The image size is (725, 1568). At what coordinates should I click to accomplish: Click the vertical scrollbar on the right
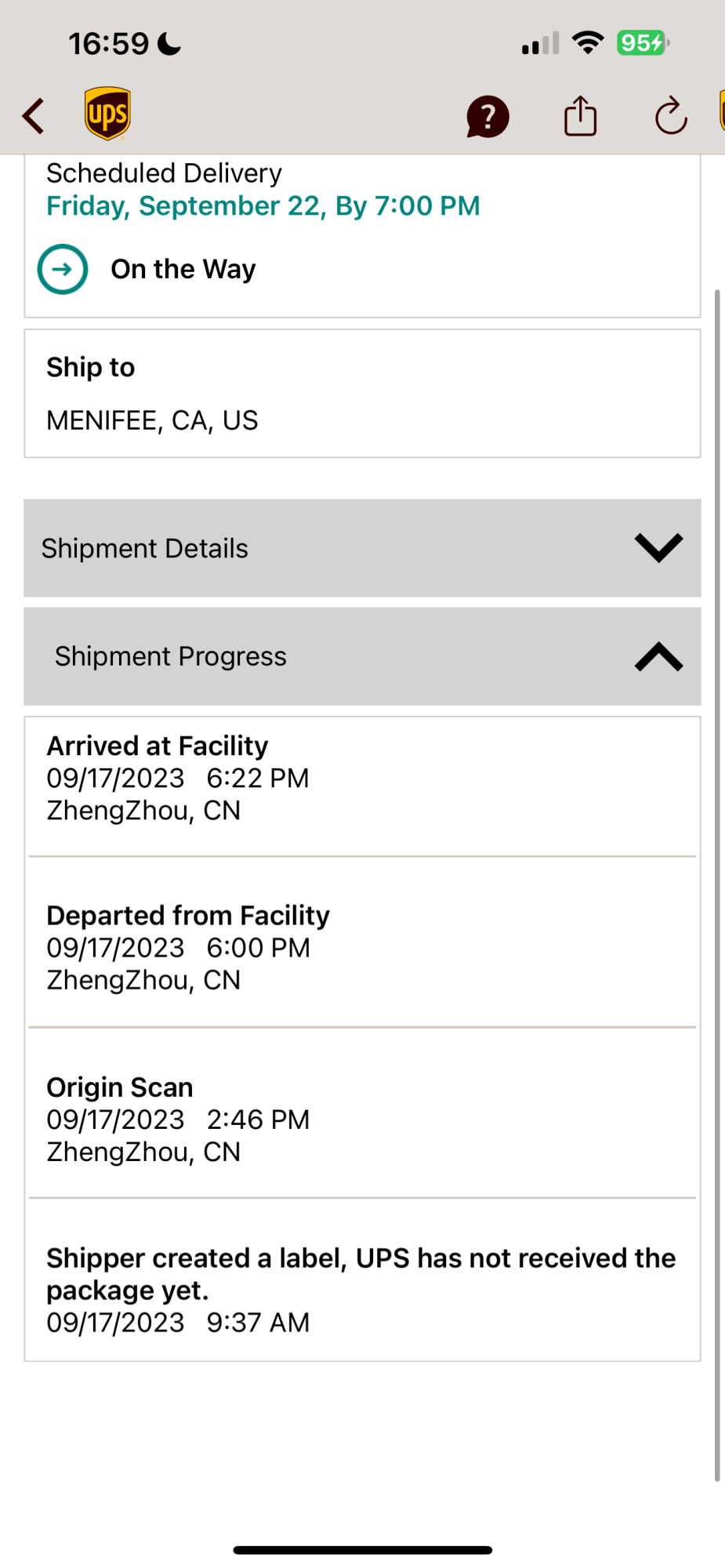(x=716, y=884)
